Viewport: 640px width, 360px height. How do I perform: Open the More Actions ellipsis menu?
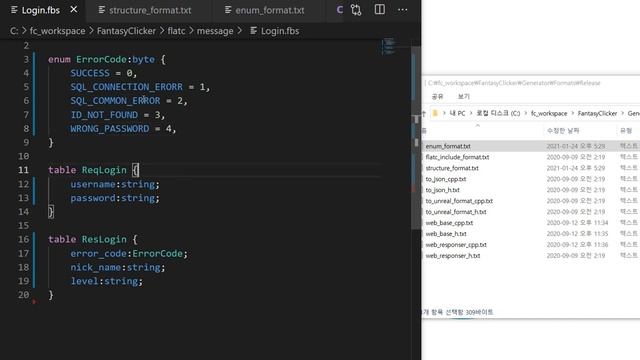point(402,10)
